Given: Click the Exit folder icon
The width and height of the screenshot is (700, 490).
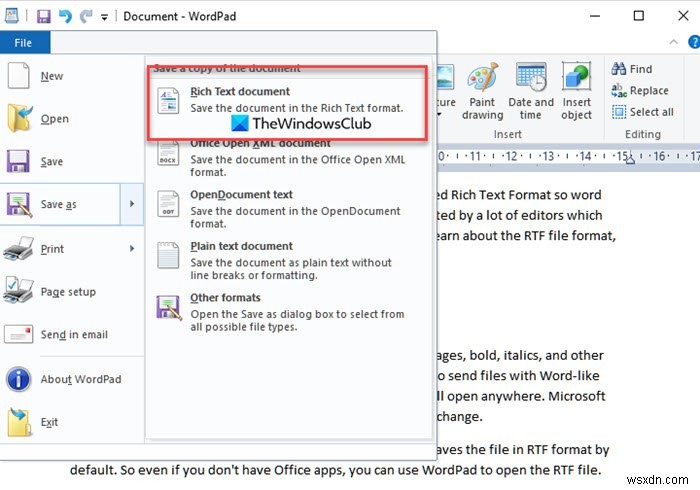Looking at the screenshot, I should click(x=20, y=422).
